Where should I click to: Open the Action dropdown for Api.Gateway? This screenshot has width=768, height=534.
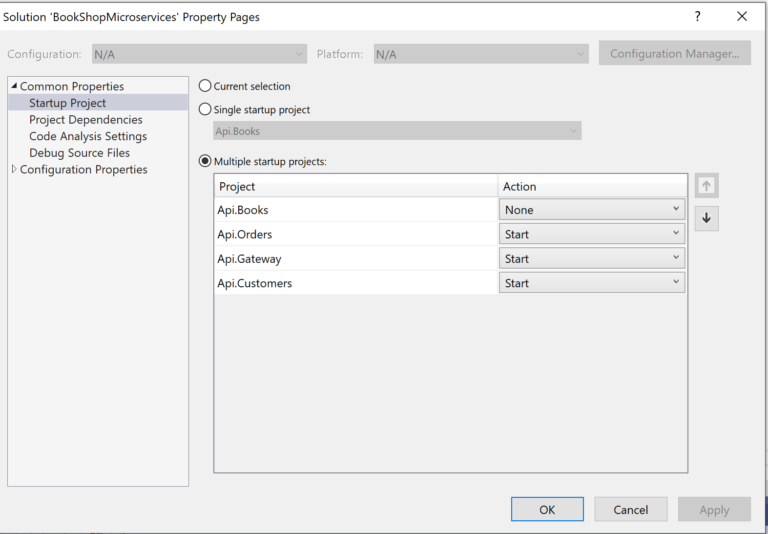tap(592, 259)
